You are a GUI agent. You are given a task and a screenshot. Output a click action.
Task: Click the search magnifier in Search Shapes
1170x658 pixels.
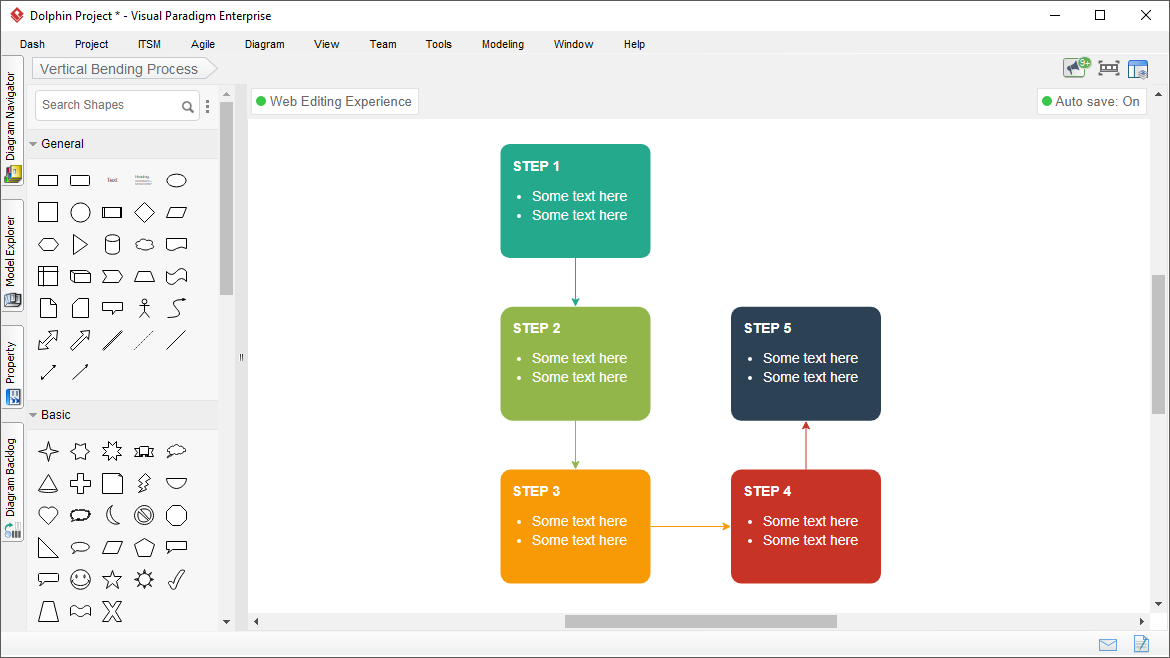point(187,107)
